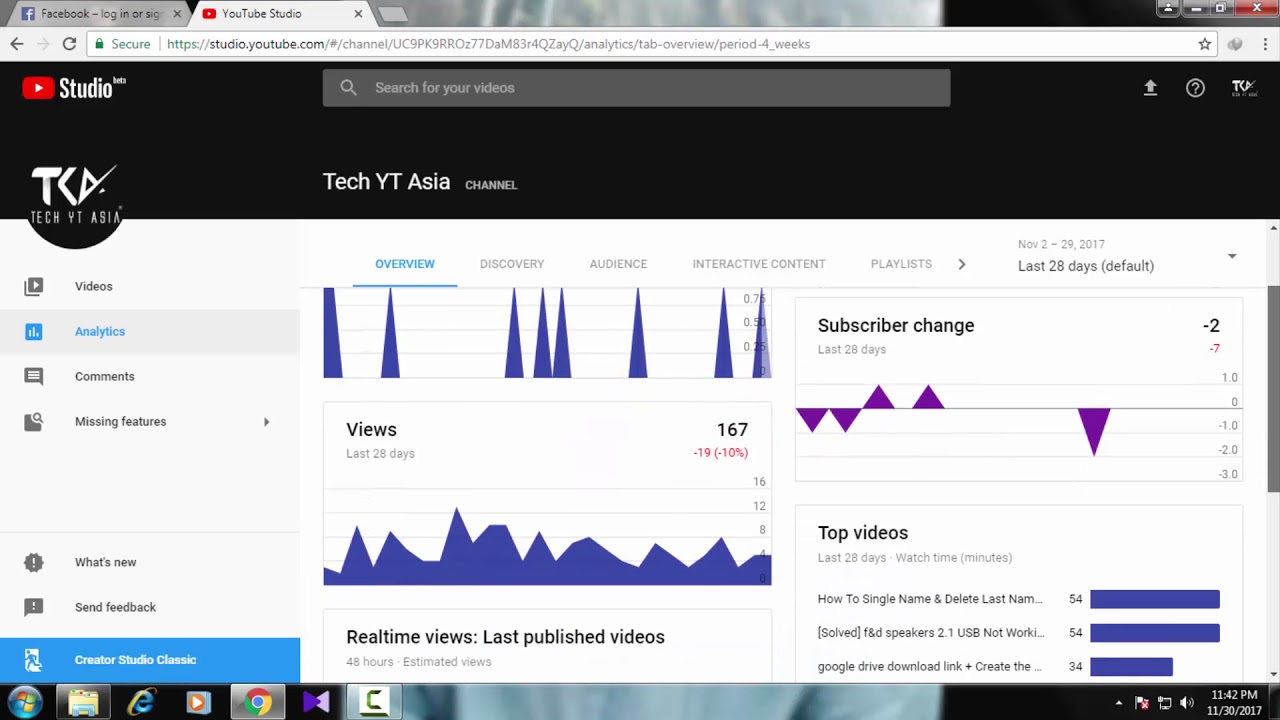Screen dimensions: 1280x720
Task: Click the Top videos heading
Action: (863, 533)
